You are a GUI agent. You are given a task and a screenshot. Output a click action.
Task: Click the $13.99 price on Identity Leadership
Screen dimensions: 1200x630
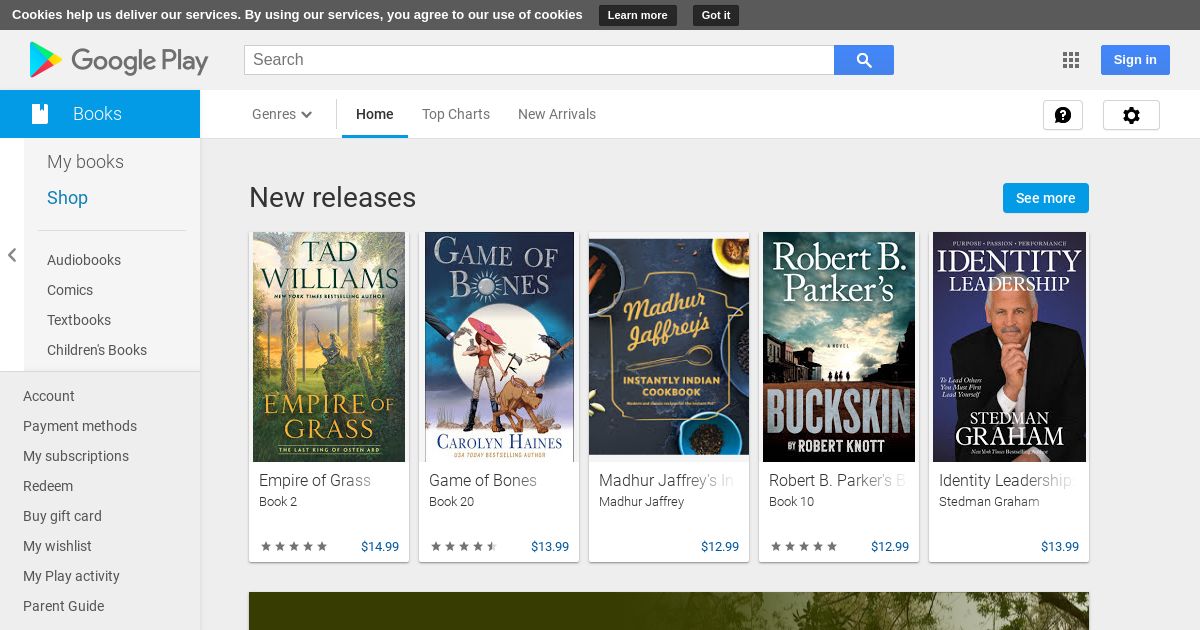pyautogui.click(x=1060, y=547)
